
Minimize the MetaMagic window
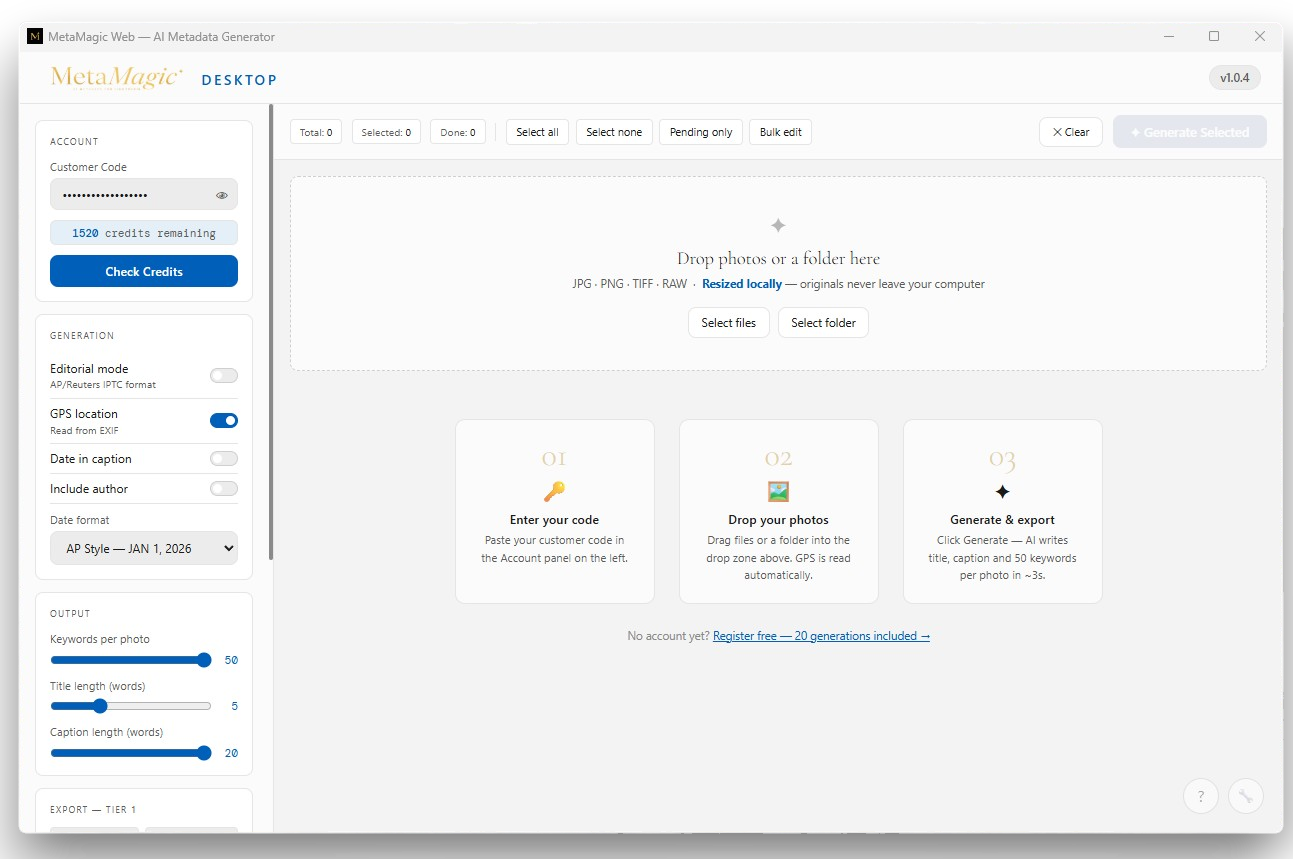1169,36
